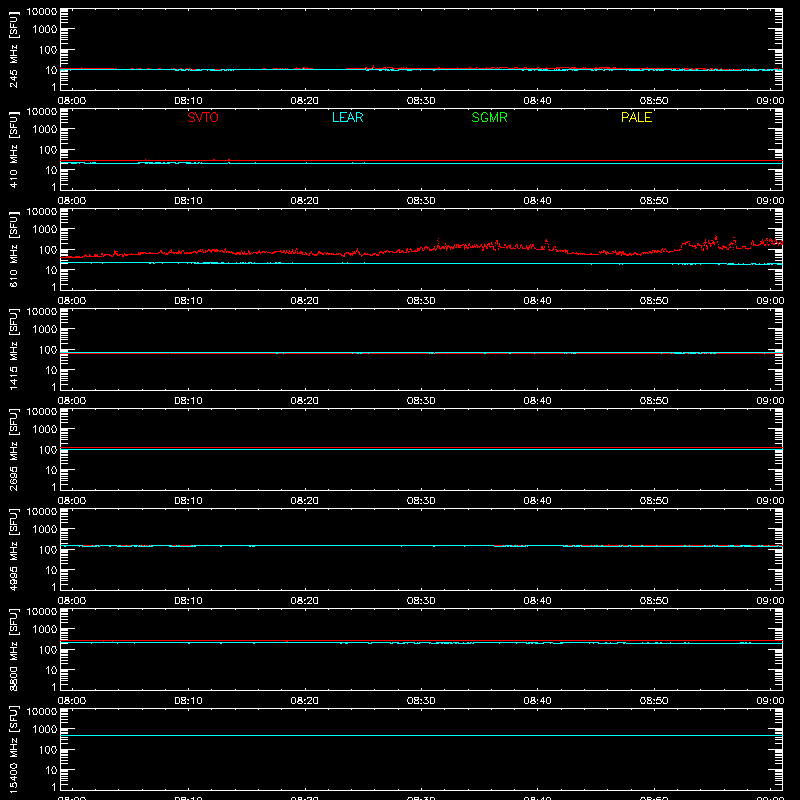Click the red SVTO legend label
This screenshot has height=800, width=800.
pos(203,117)
